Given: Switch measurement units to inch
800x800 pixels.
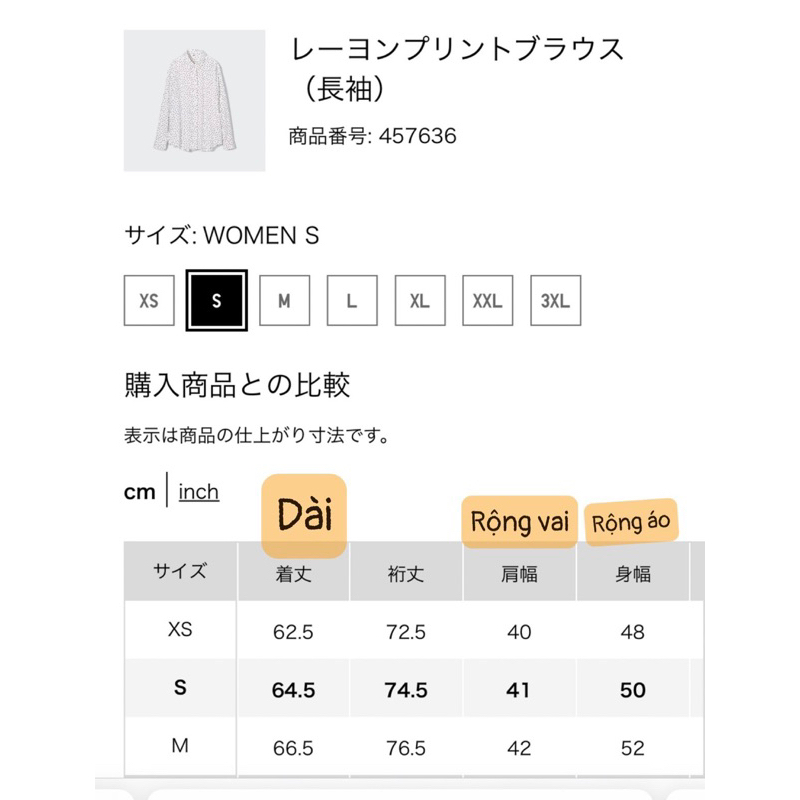Looking at the screenshot, I should pos(198,492).
